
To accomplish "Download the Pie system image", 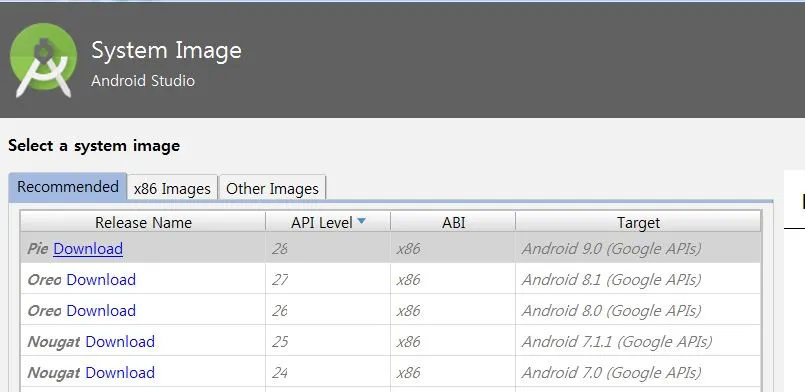I will click(x=88, y=249).
